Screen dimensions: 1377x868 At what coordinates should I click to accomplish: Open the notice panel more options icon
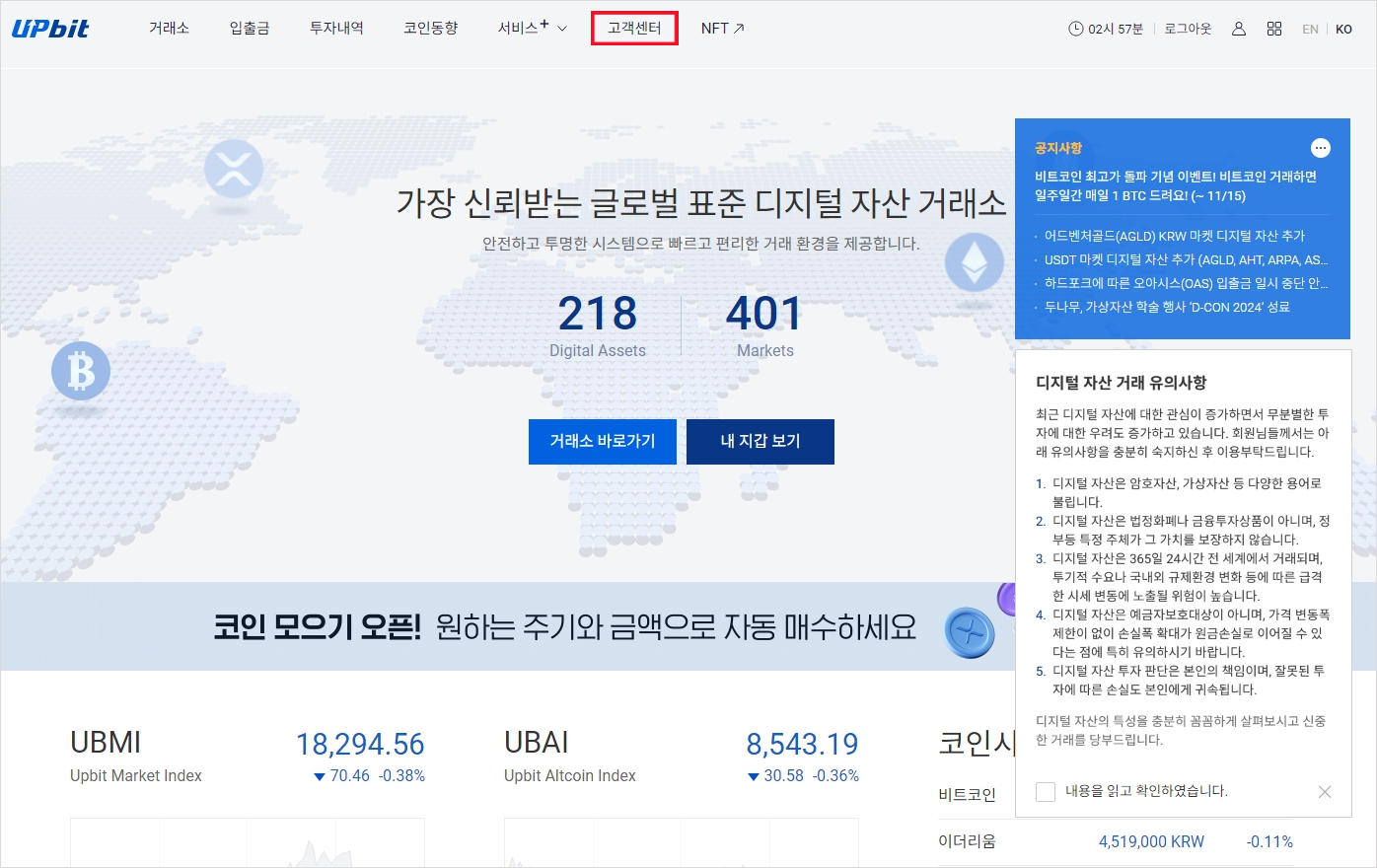click(1321, 148)
